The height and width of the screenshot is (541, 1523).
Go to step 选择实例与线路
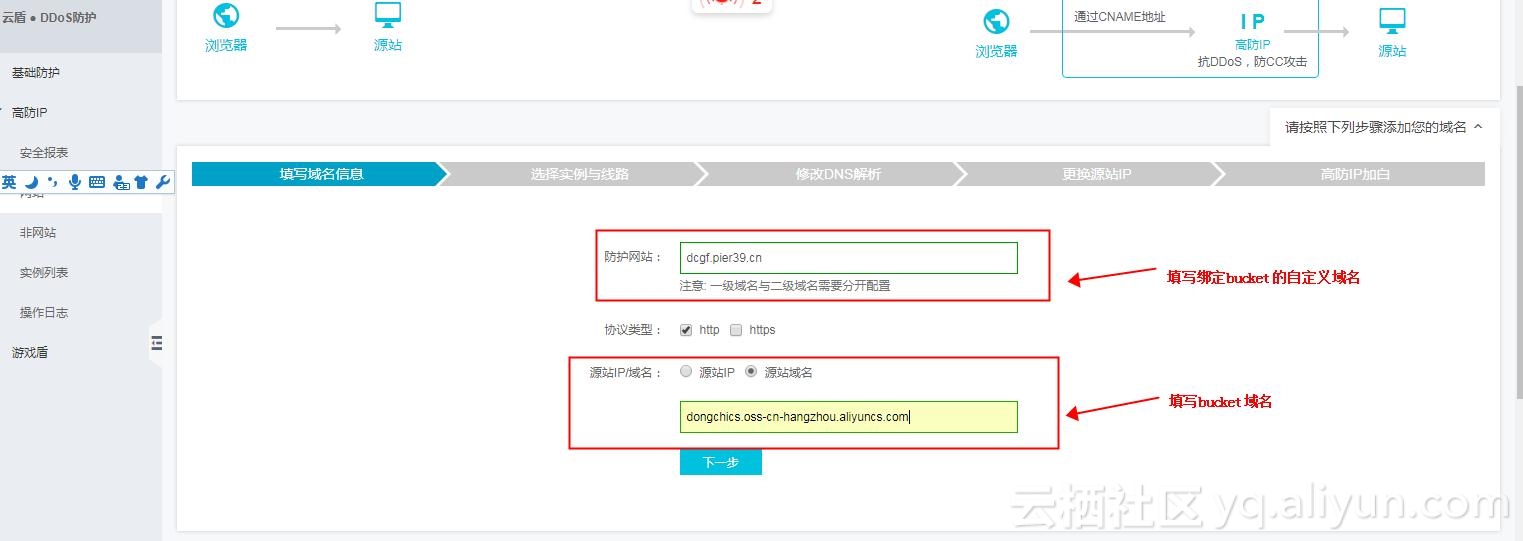pos(580,174)
